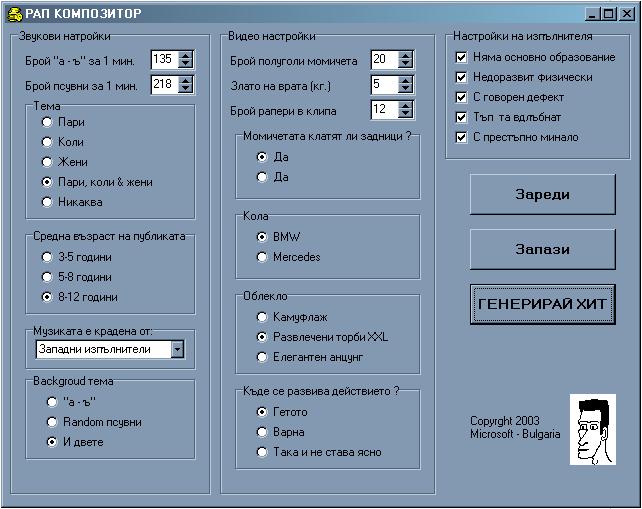Screen dimensions: 642x509
Task: Select Варна as the location
Action: coord(263,432)
